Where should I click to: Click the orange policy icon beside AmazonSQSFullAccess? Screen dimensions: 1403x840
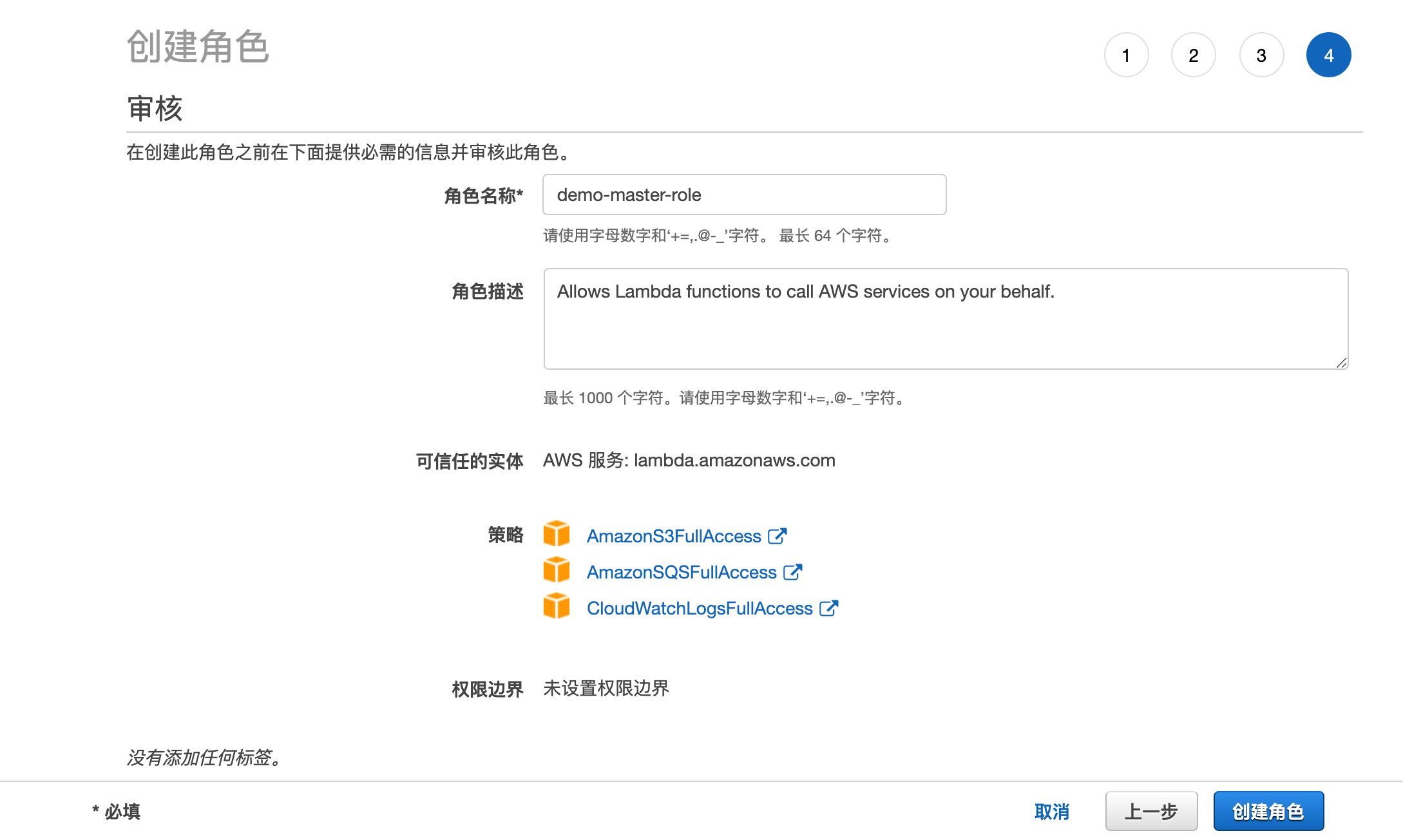coord(556,570)
